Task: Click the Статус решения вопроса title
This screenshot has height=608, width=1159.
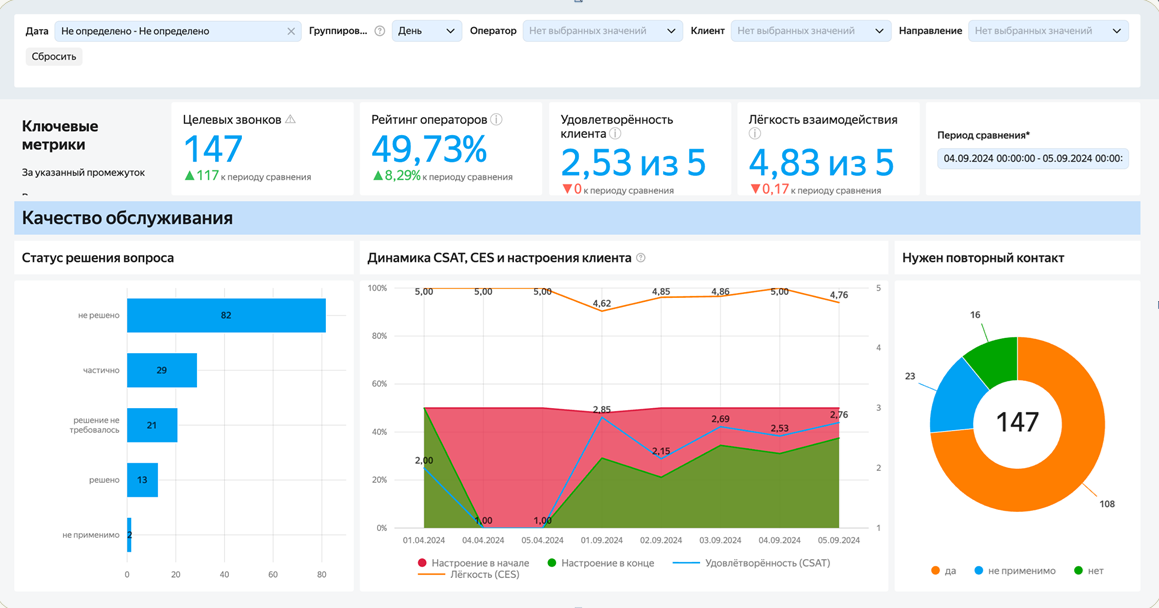Action: [x=98, y=258]
